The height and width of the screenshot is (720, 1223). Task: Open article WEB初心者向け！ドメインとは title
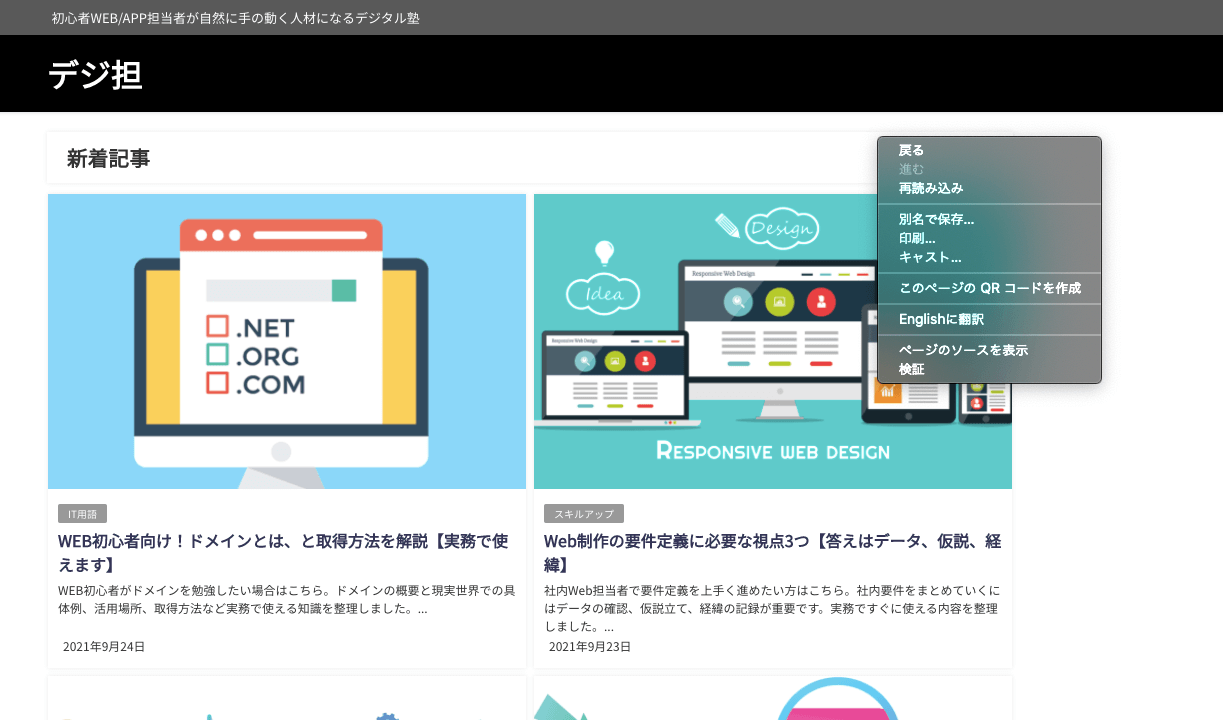point(283,553)
